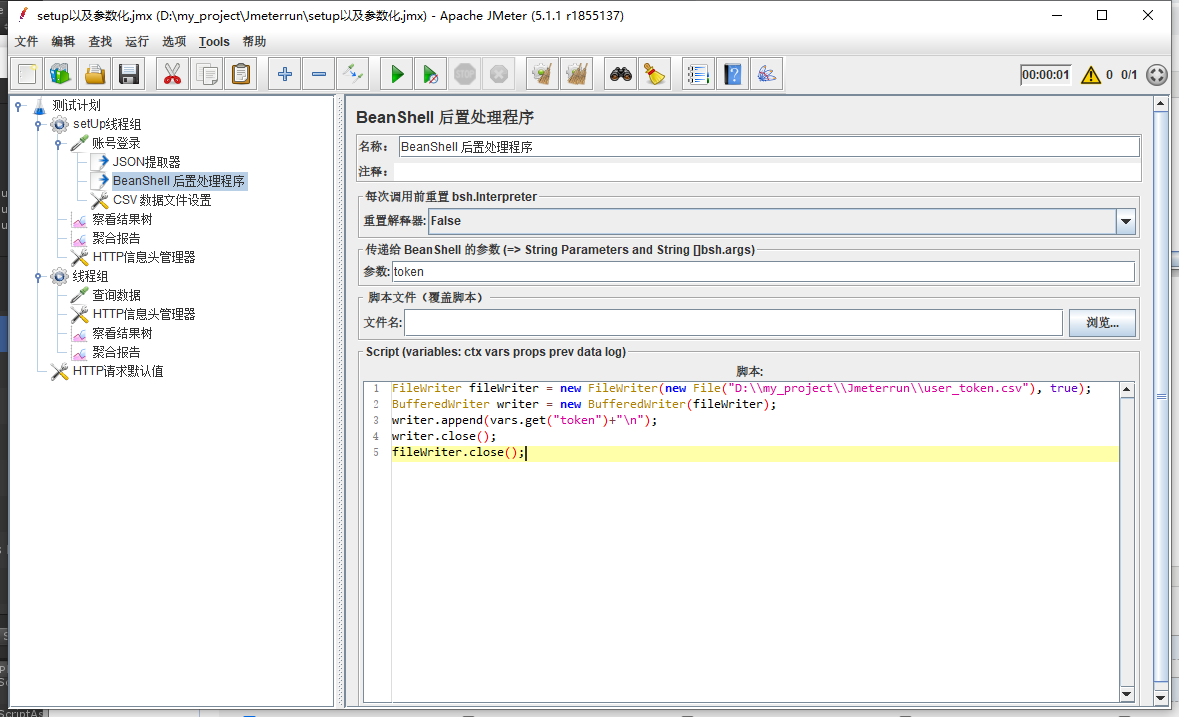This screenshot has width=1179, height=717.
Task: Click the Copy icon in toolbar
Action: (206, 74)
